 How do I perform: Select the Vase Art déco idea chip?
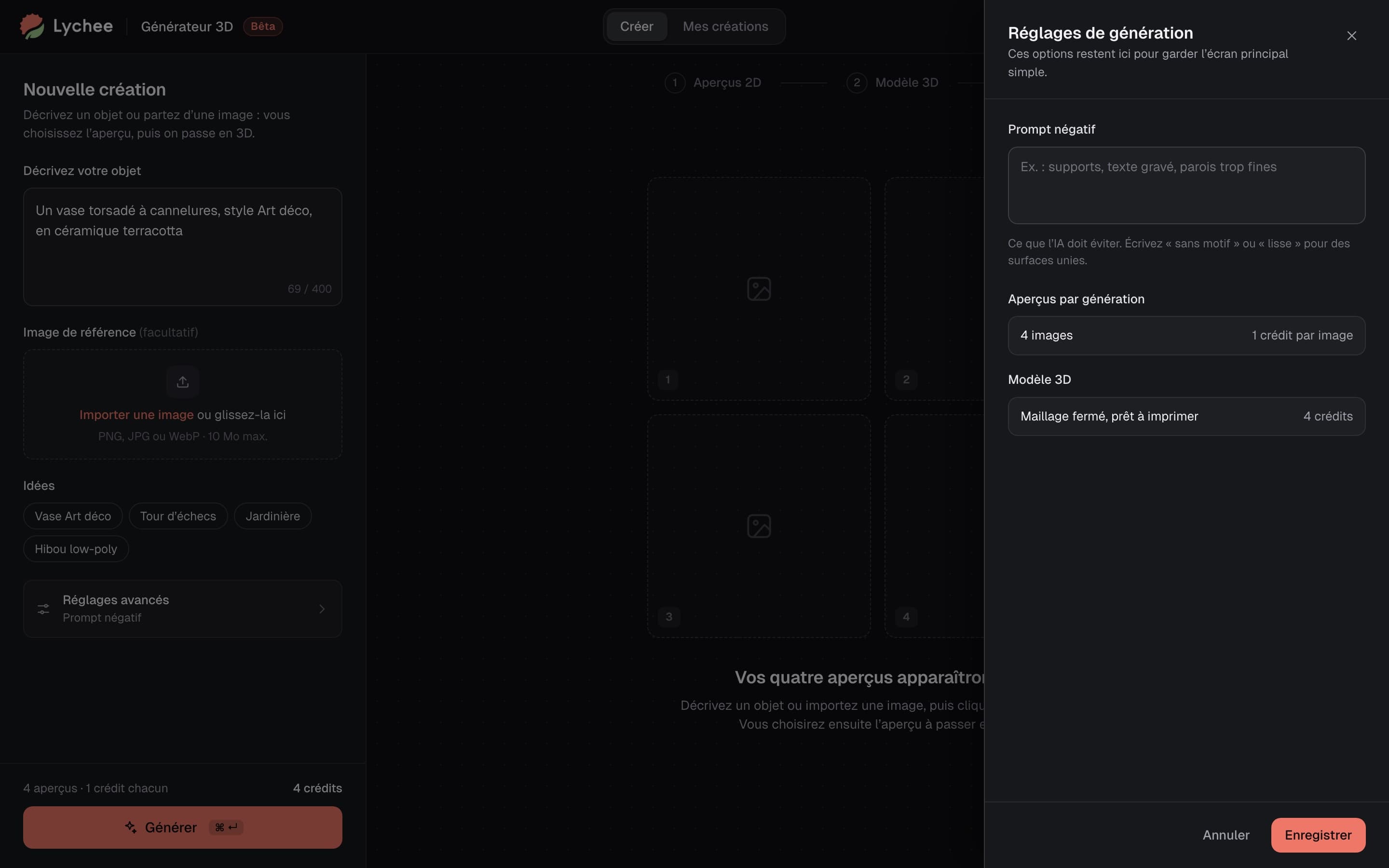click(73, 516)
